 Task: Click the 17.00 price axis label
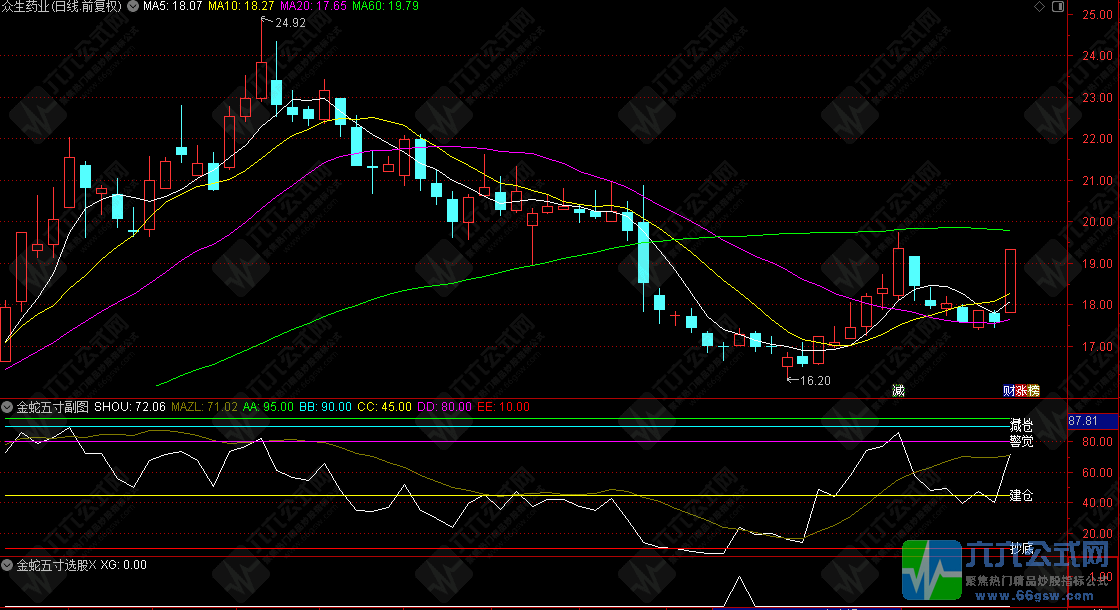coord(1097,346)
